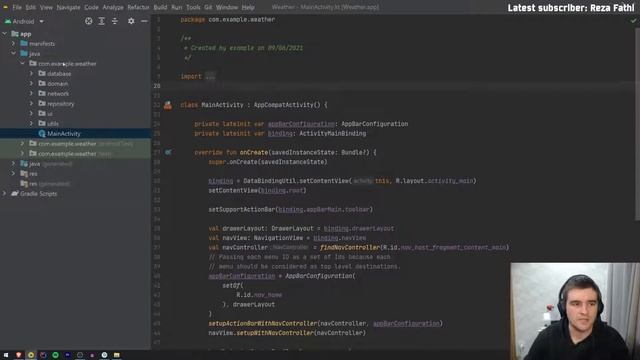Click 'ActivityMainBinding' type in the code
Screen dimensions: 640x360
pos(333,133)
